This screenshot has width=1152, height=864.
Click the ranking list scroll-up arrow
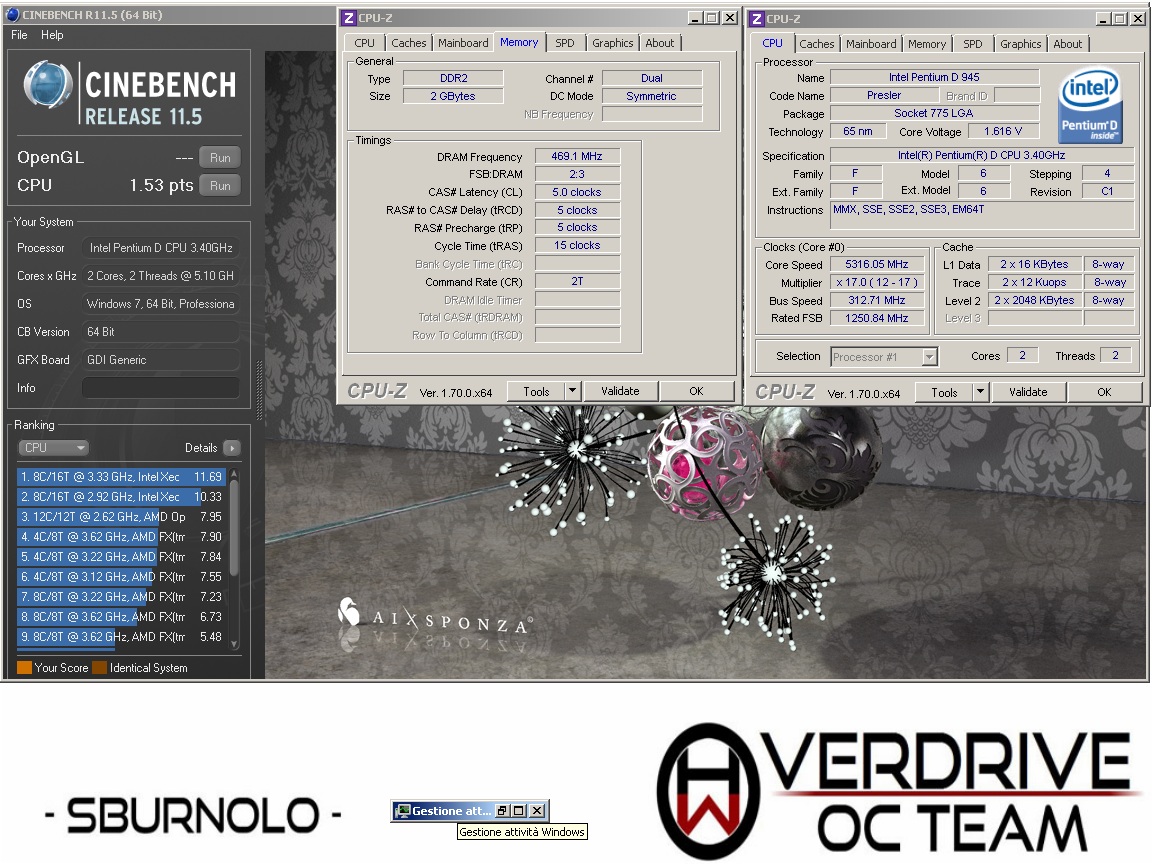[234, 473]
